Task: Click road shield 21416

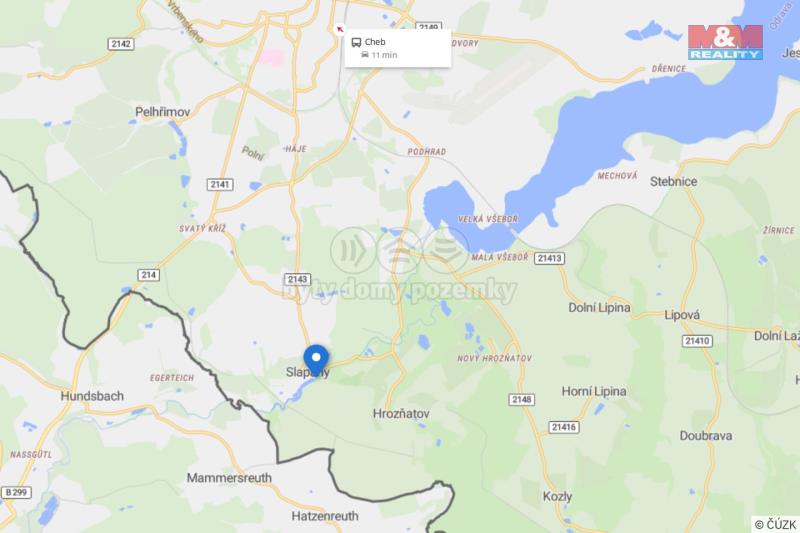Action: pyautogui.click(x=564, y=427)
